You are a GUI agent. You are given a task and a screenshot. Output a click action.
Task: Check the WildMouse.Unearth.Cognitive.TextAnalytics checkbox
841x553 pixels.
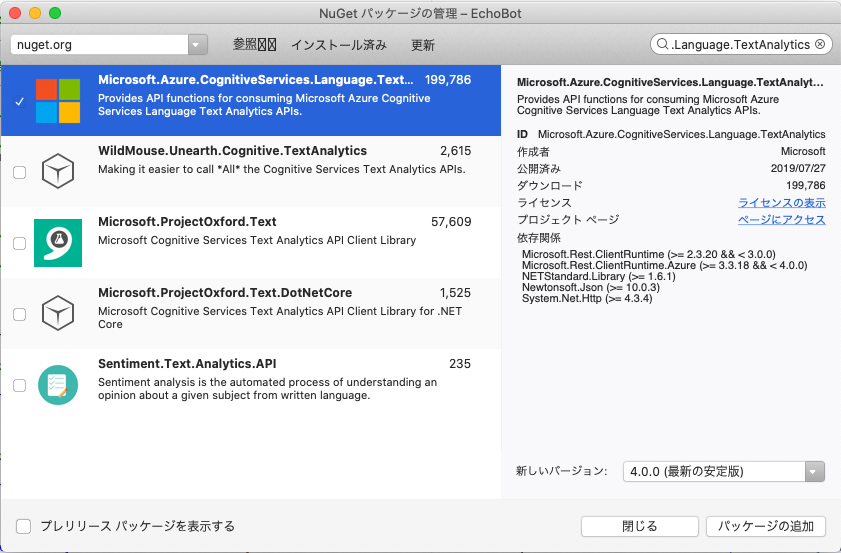coord(19,172)
